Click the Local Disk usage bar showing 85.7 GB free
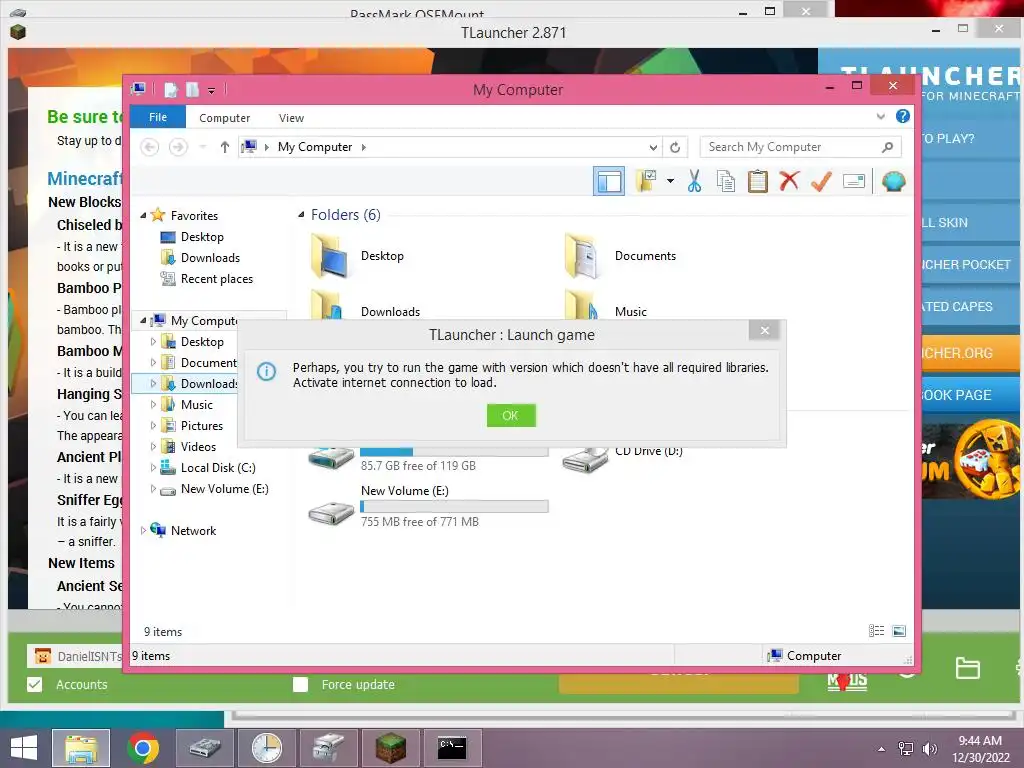Image resolution: width=1024 pixels, height=768 pixels. [x=455, y=451]
